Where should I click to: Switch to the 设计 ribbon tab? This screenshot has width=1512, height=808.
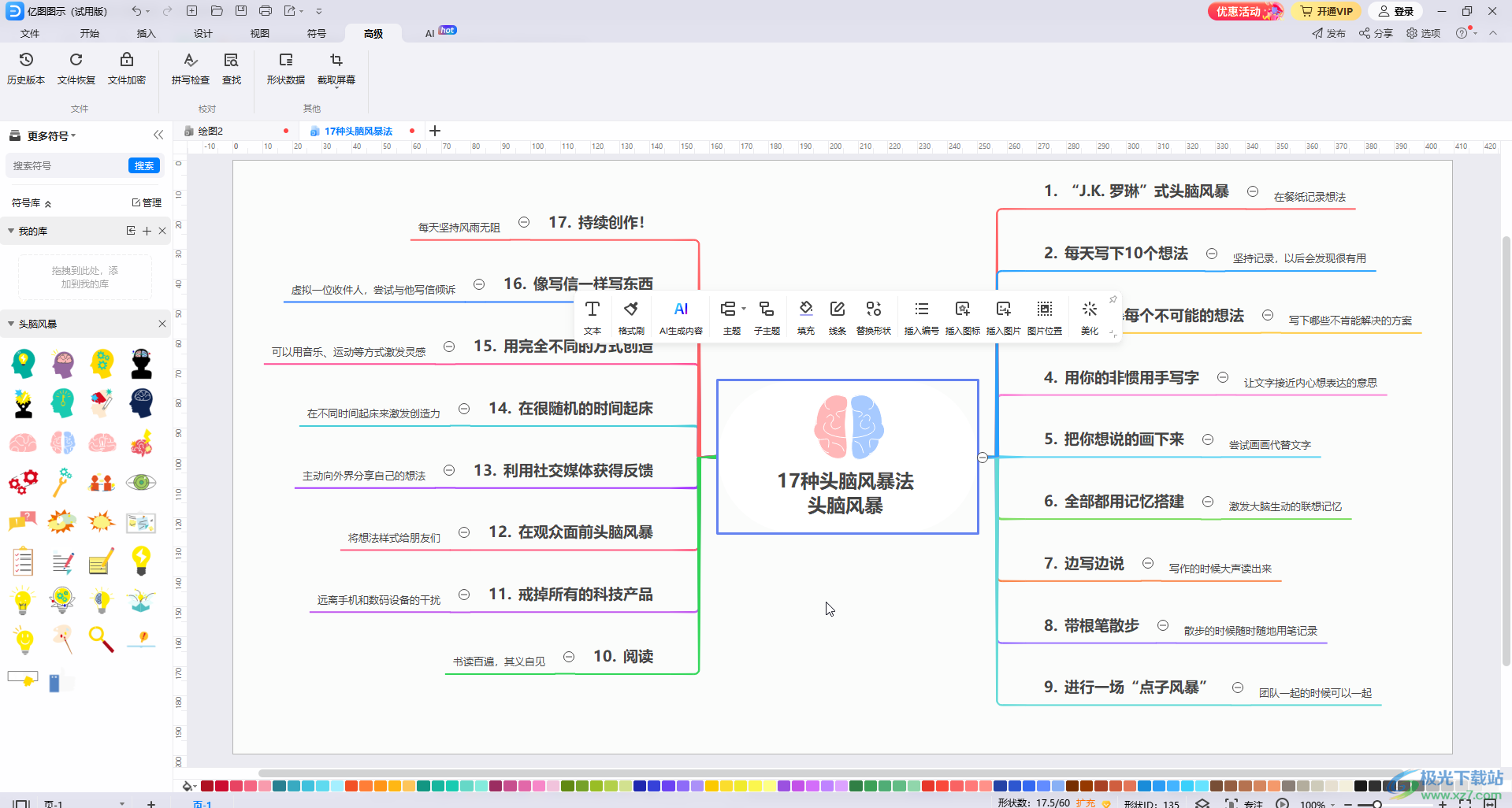(203, 33)
